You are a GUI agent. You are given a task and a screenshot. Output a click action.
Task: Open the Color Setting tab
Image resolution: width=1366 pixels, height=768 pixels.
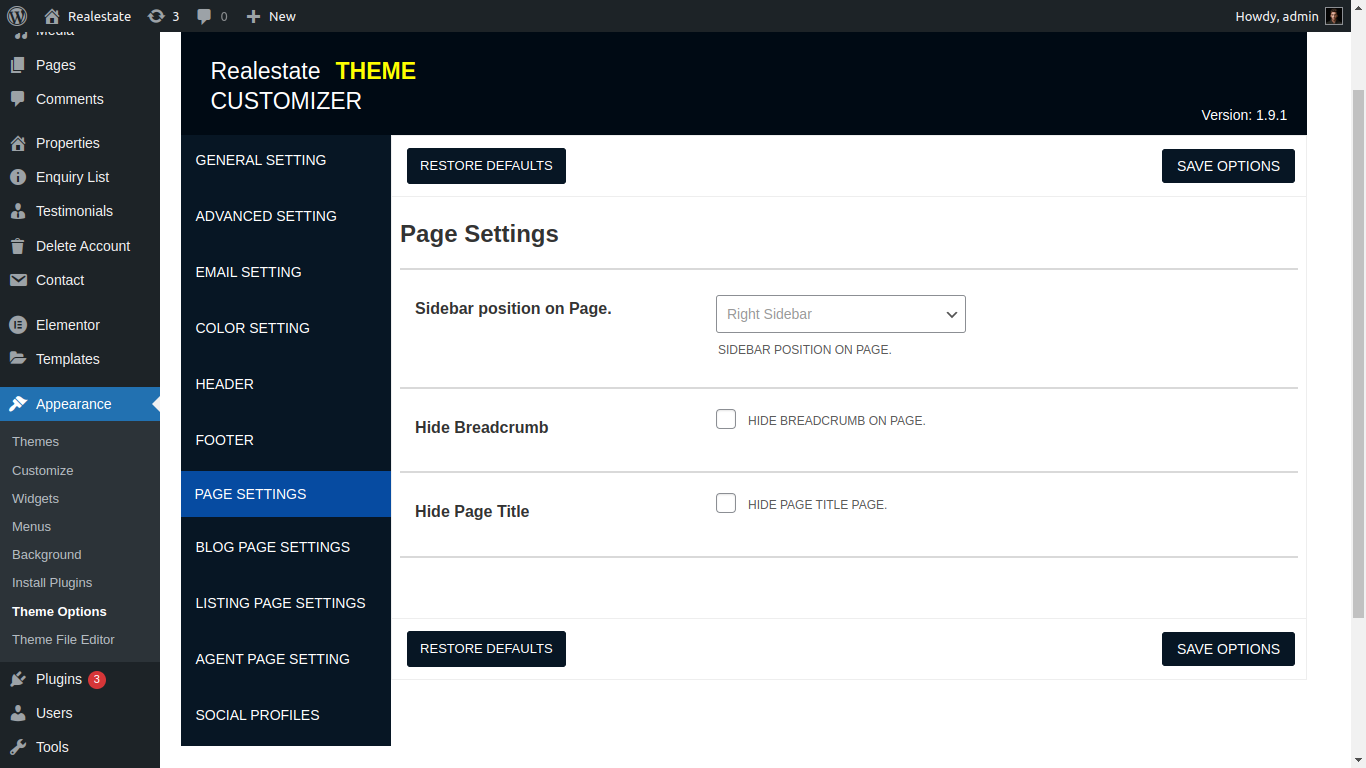[x=253, y=328]
